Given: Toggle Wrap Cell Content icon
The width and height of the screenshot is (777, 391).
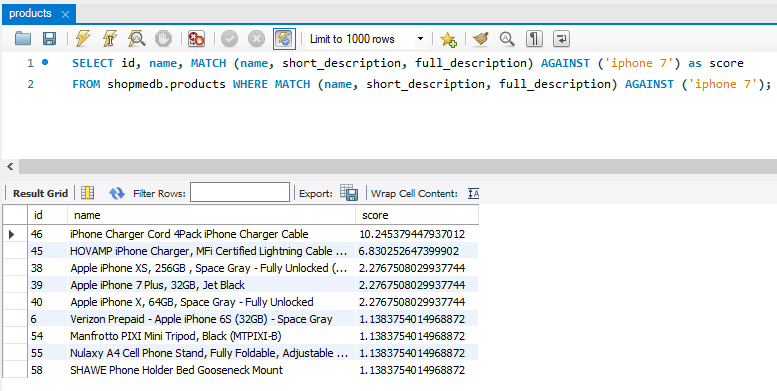Looking at the screenshot, I should tap(473, 193).
